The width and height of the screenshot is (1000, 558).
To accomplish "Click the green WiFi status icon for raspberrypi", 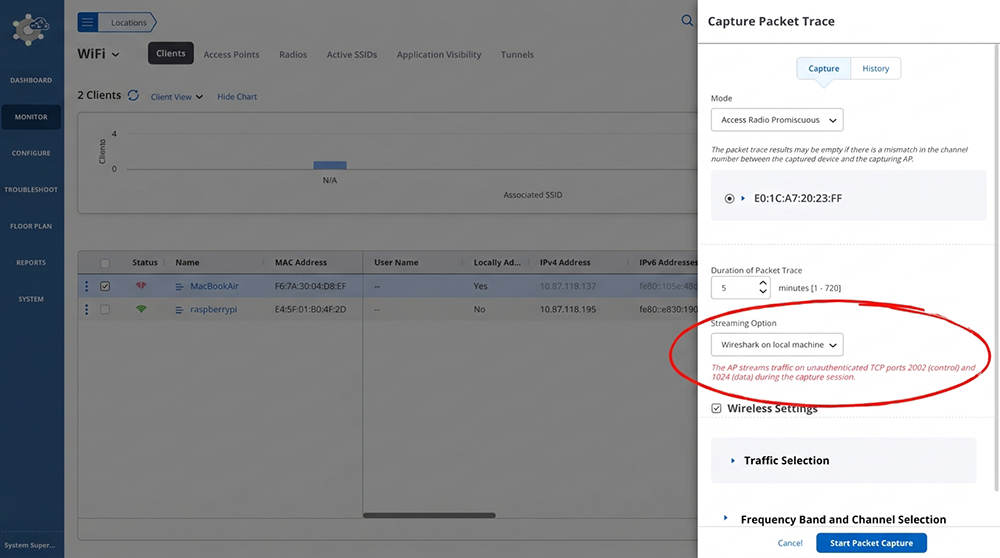I will click(x=141, y=309).
